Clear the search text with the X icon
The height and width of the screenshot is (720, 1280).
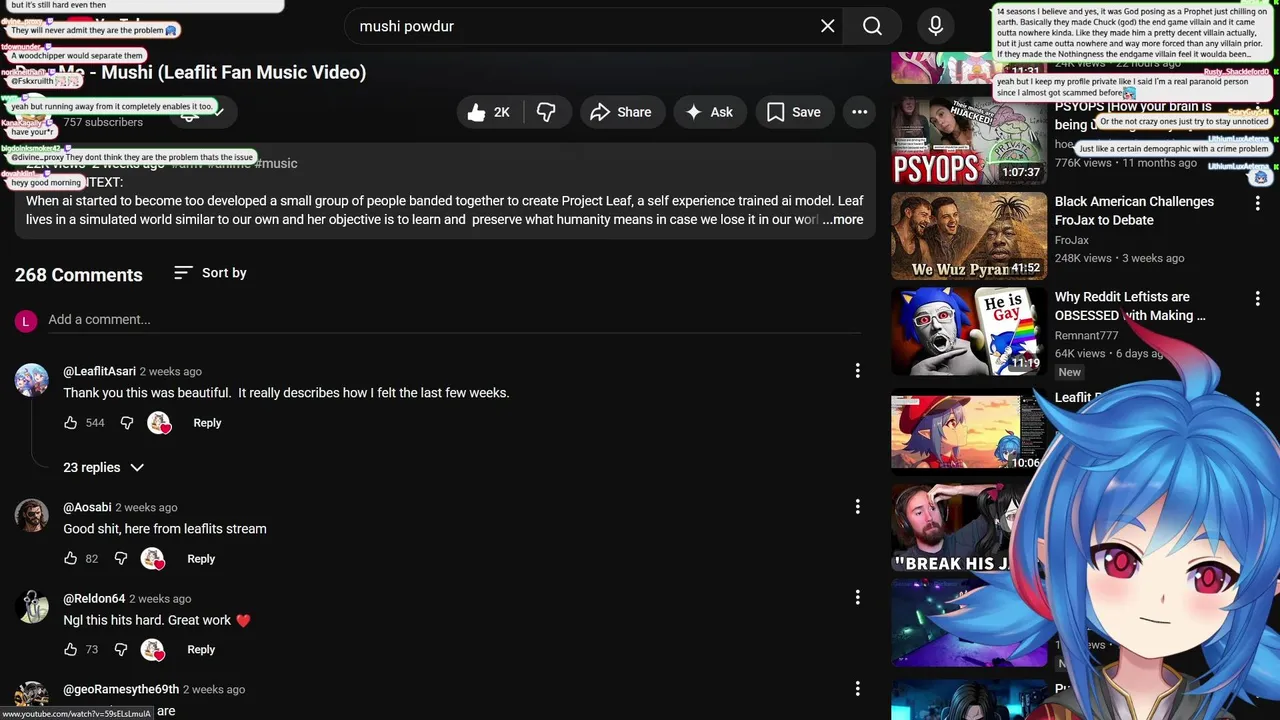827,26
